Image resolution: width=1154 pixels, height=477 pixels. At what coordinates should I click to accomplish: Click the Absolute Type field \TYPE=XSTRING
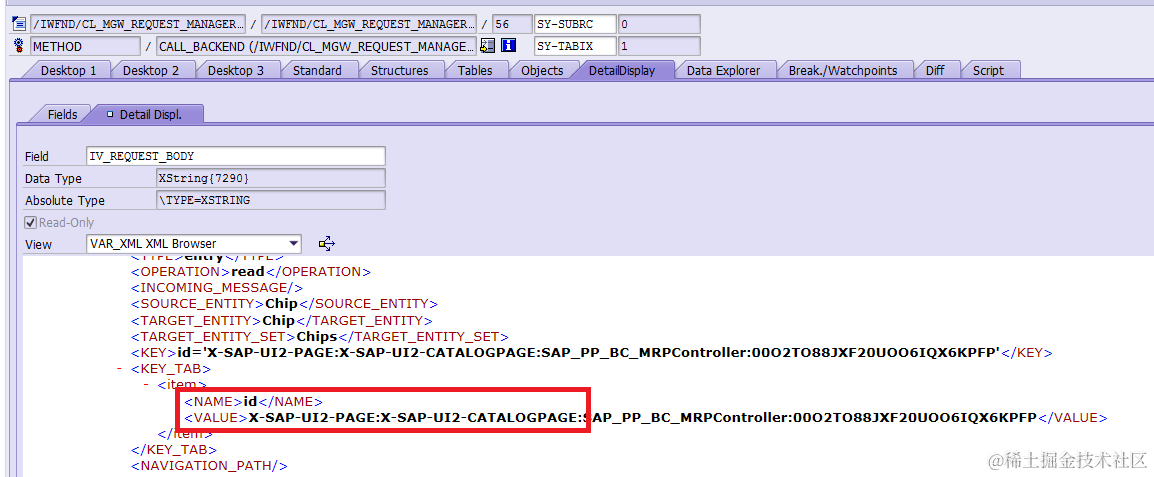coord(271,200)
